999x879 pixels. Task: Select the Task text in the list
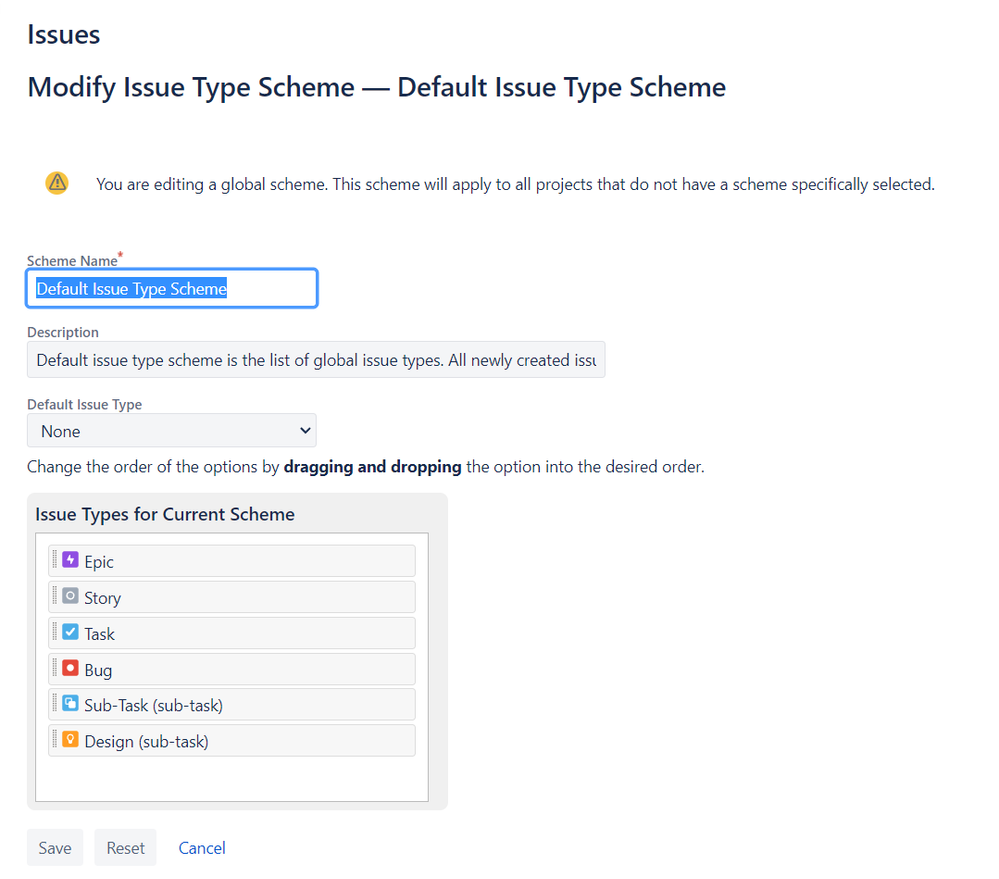pyautogui.click(x=99, y=634)
